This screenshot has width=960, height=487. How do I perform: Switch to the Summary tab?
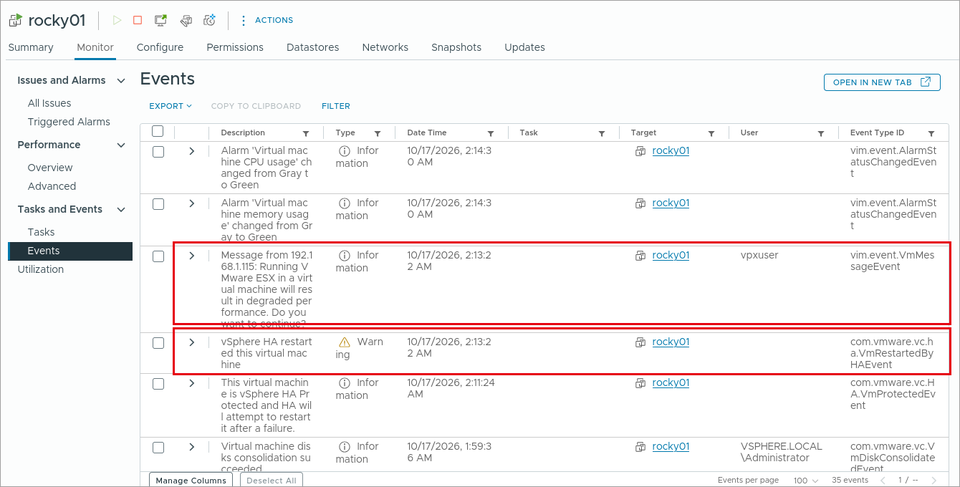(31, 47)
